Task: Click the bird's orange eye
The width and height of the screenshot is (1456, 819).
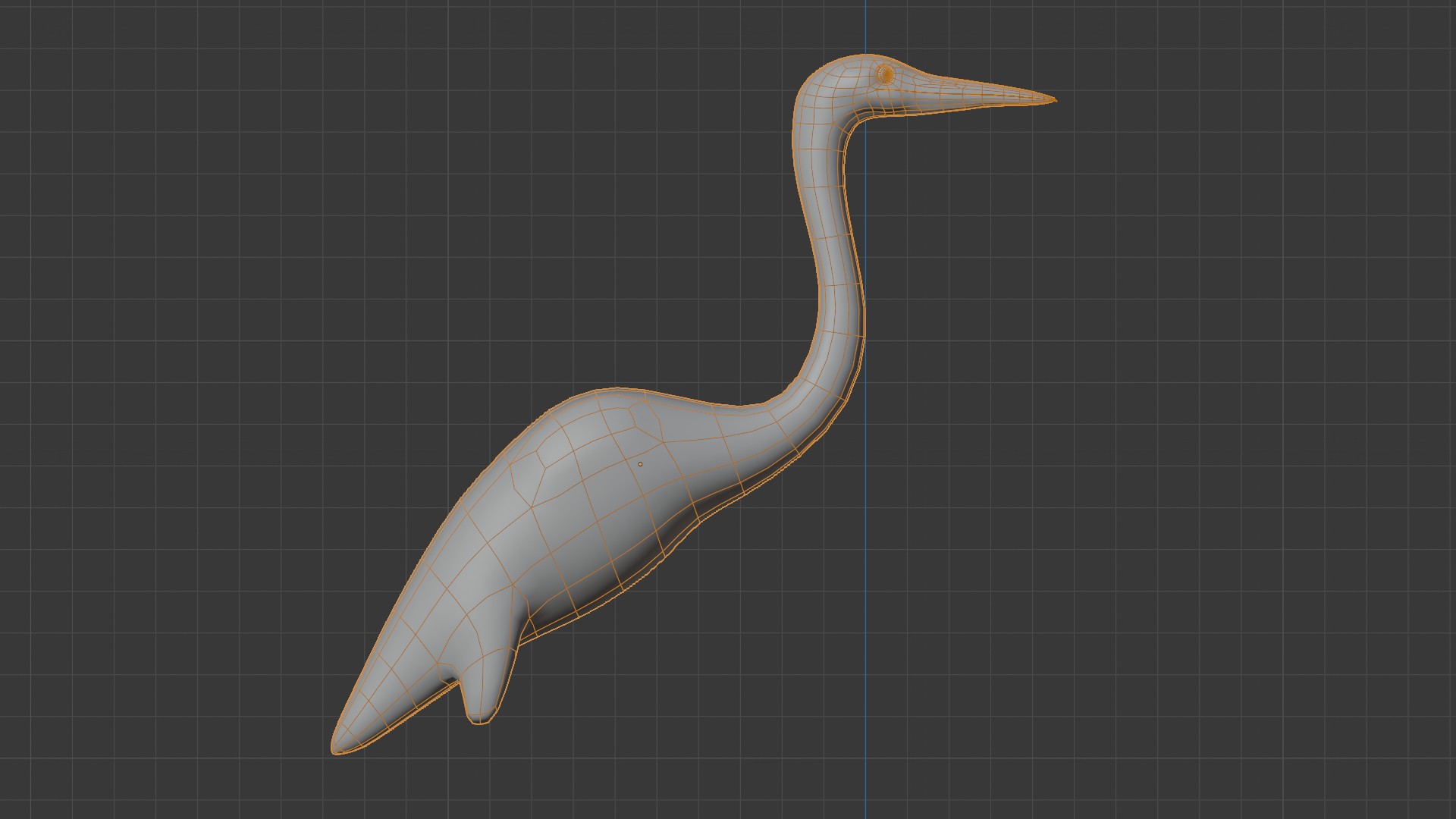Action: click(x=885, y=74)
